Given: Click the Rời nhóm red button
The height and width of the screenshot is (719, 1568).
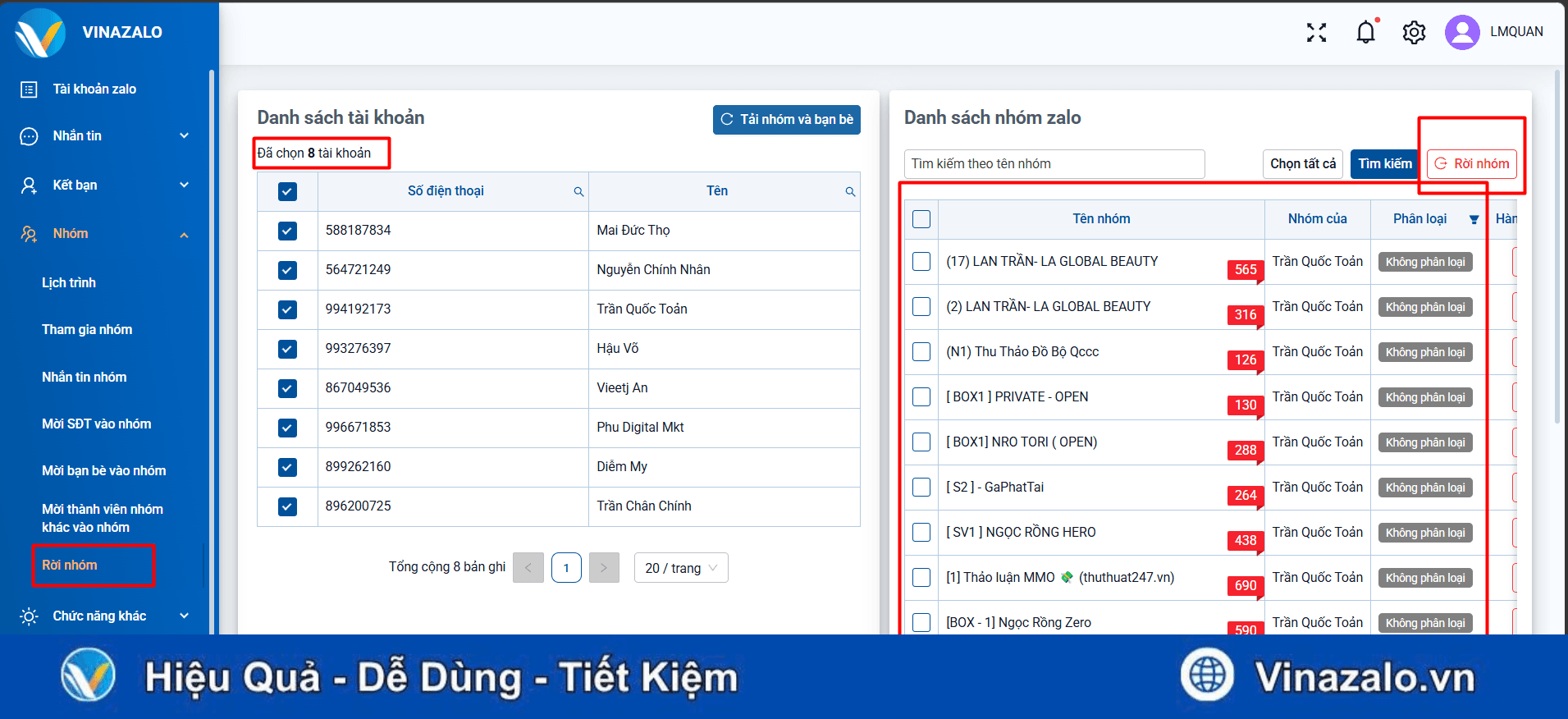Looking at the screenshot, I should point(1473,164).
